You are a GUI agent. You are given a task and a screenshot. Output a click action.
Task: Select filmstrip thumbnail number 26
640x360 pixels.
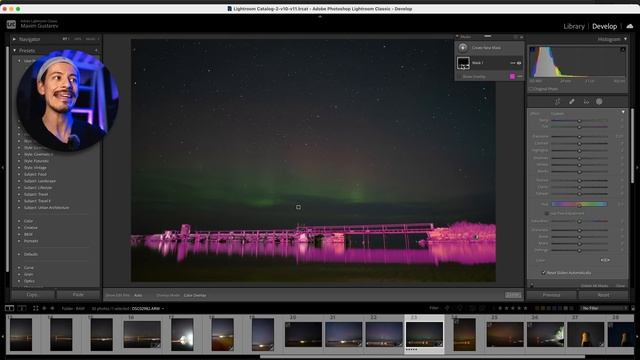(x=545, y=334)
